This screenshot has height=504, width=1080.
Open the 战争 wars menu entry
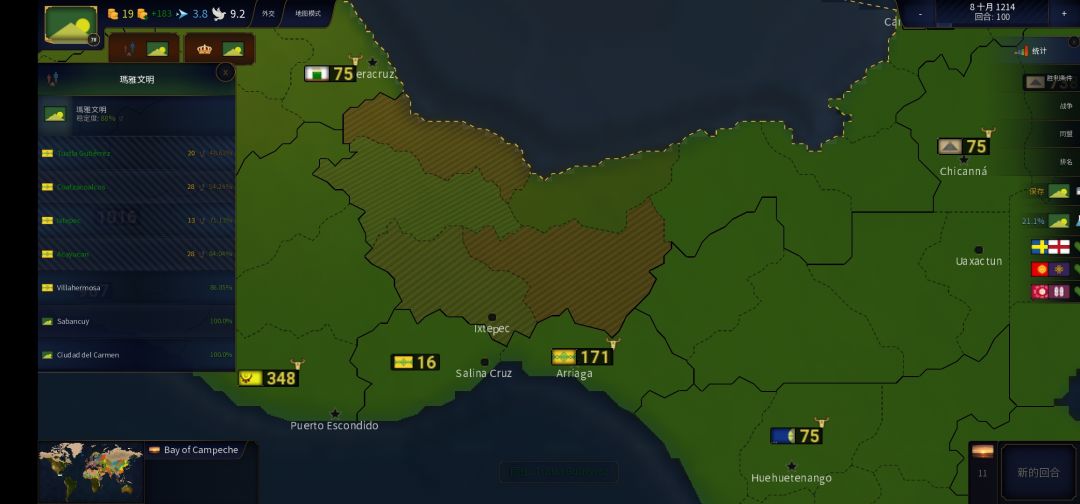point(1066,106)
